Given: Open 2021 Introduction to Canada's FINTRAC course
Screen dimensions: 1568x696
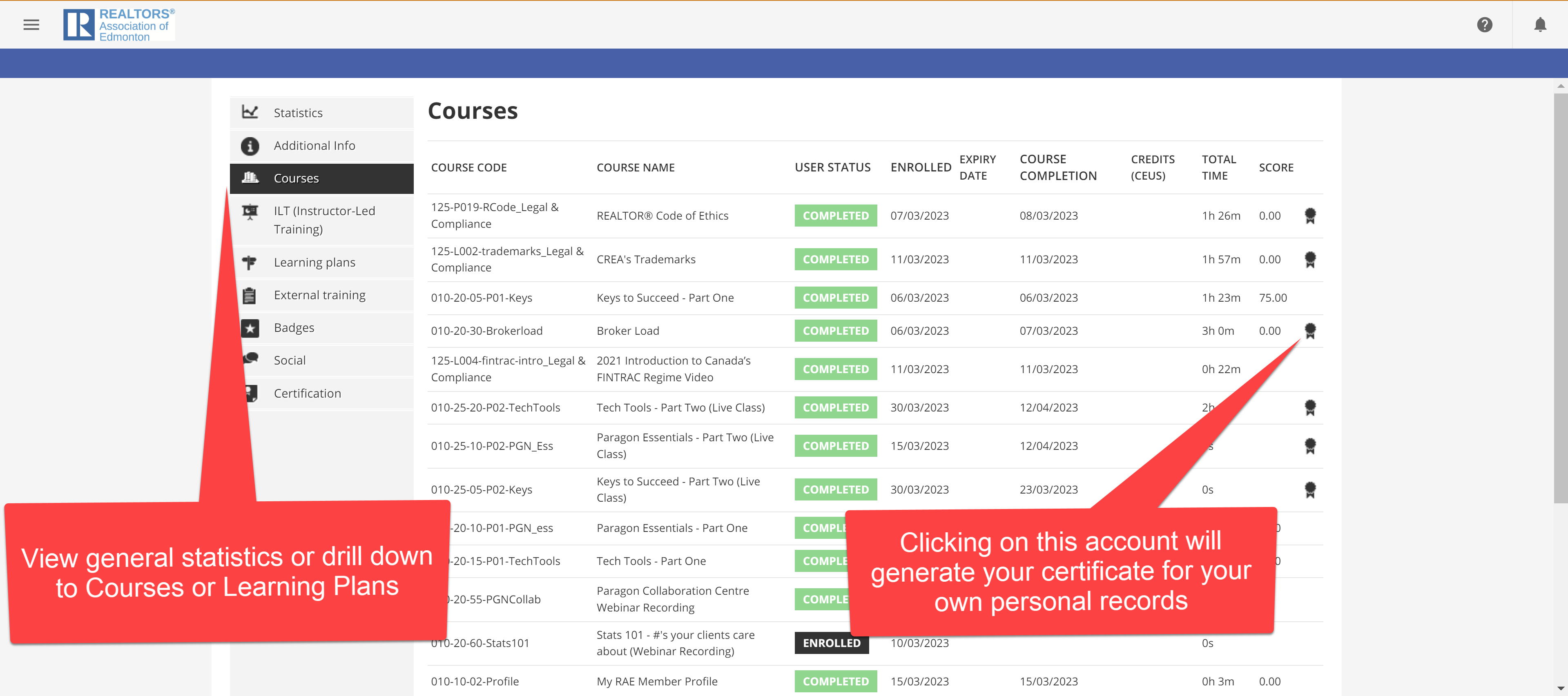Looking at the screenshot, I should 673,369.
